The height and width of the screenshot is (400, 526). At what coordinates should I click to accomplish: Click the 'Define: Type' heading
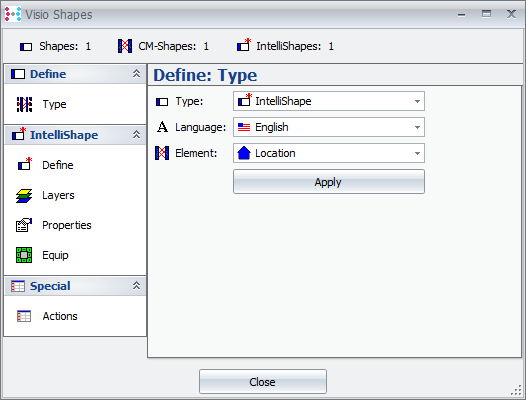tap(205, 75)
